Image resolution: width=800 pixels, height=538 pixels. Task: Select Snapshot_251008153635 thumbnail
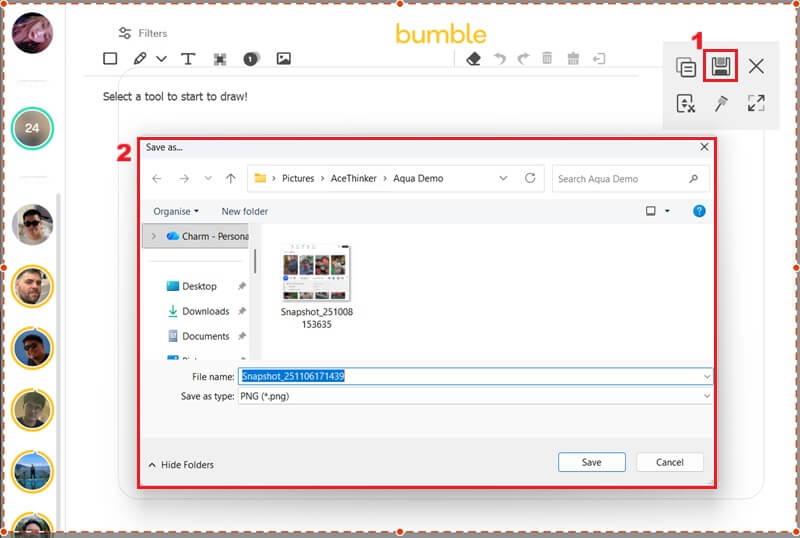click(316, 286)
